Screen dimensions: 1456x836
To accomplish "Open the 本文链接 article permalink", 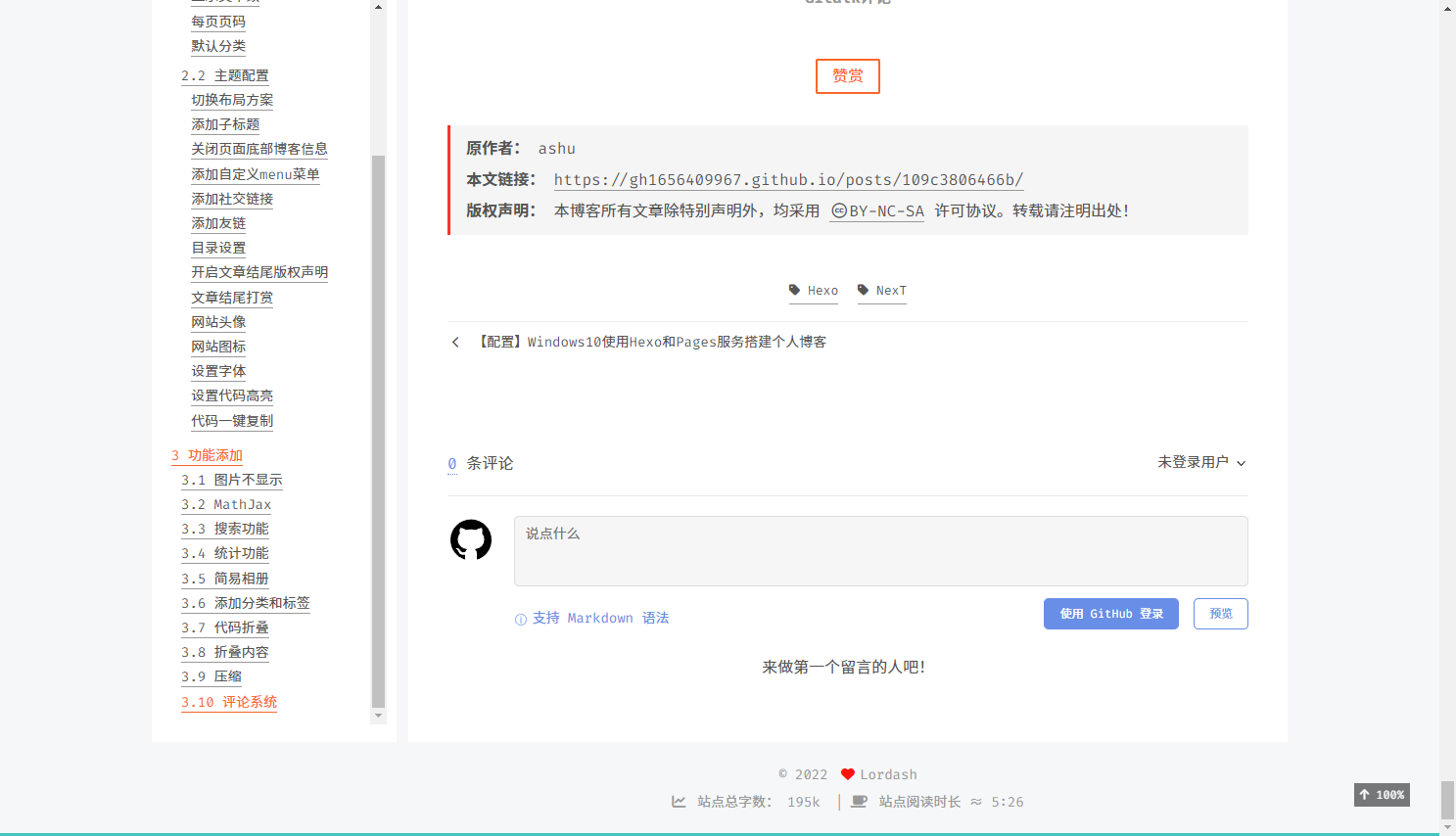I will coord(788,179).
